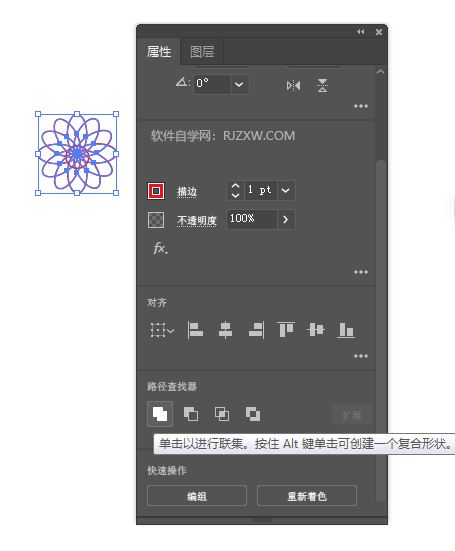Screen dimensions: 455x551
Task: Click the opacity checkerboard swatch
Action: [x=156, y=220]
